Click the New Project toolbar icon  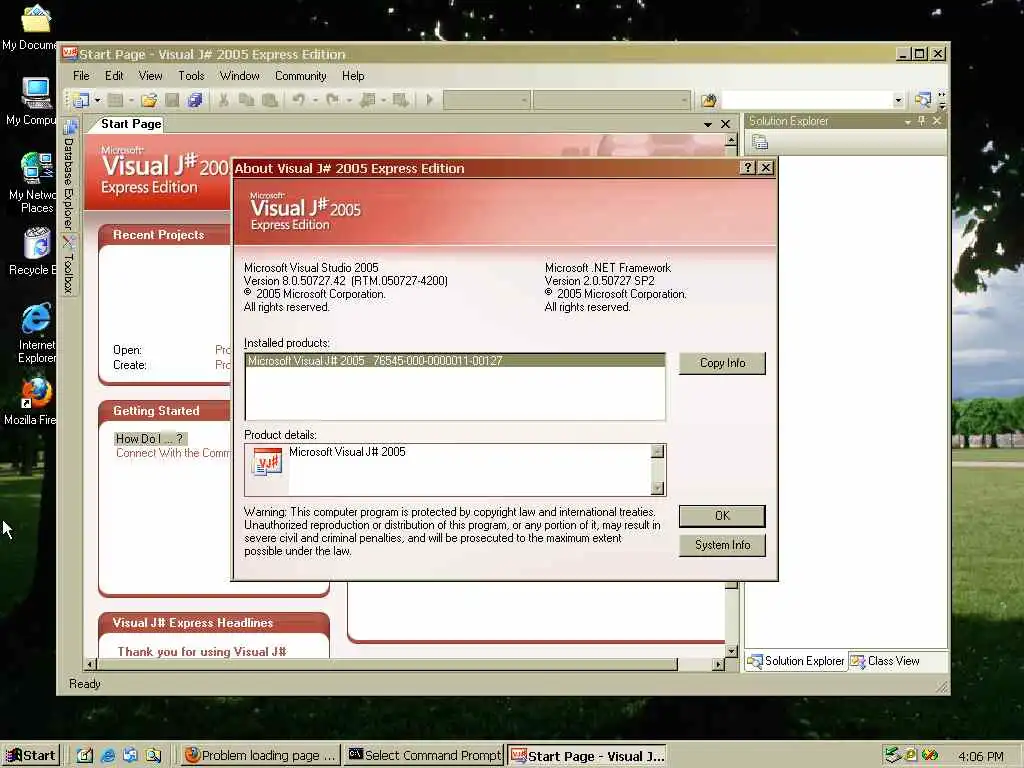pos(81,100)
